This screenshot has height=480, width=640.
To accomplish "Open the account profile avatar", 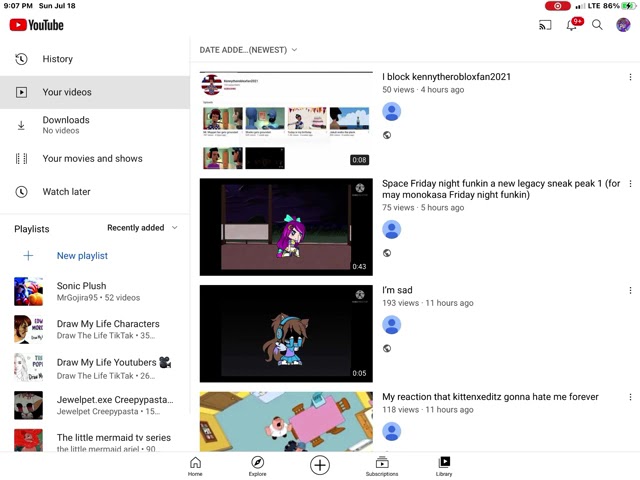I will [623, 25].
